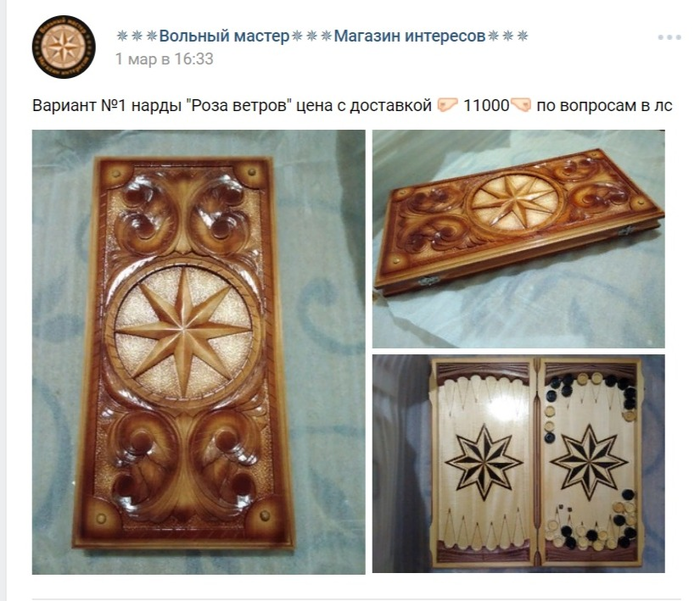Click the right pointing hand emoji after 11000
This screenshot has width=700, height=601.
coord(521,105)
